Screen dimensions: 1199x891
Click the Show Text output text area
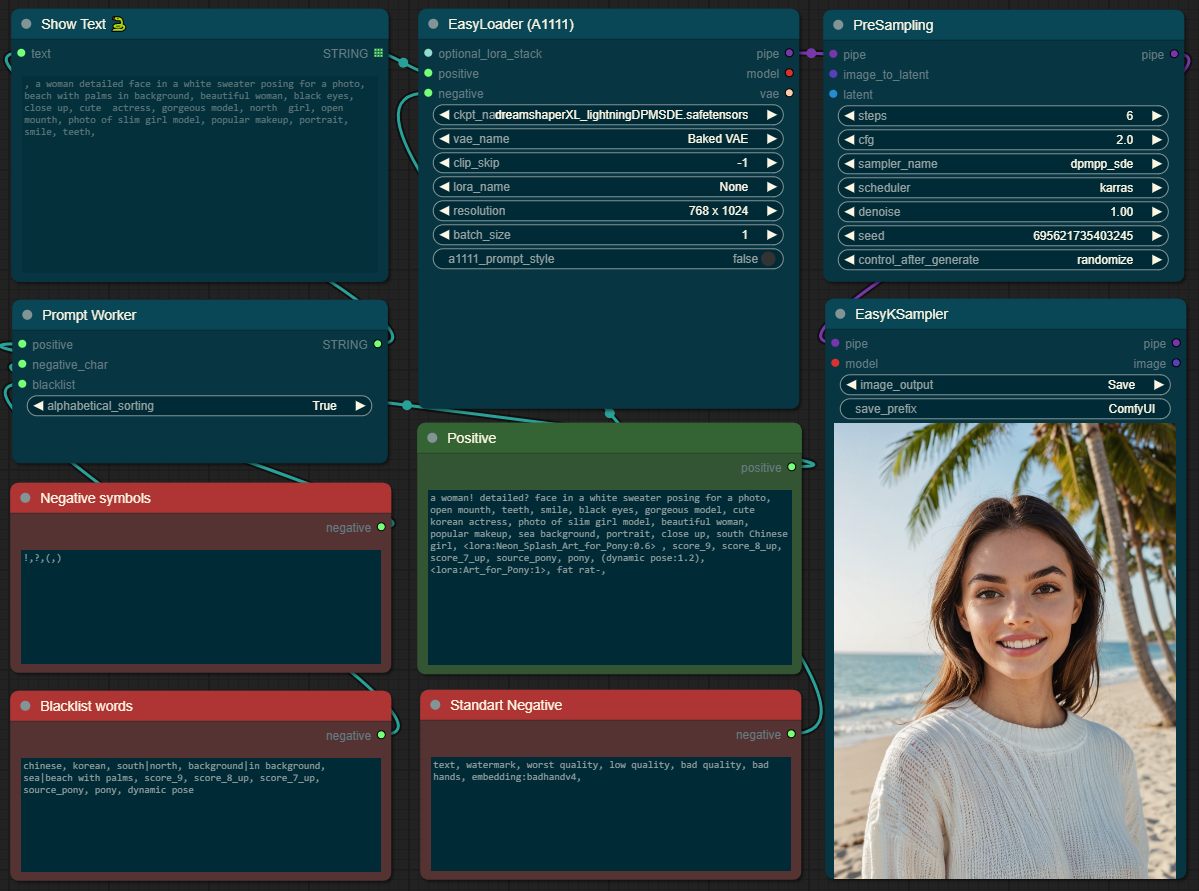(200, 174)
